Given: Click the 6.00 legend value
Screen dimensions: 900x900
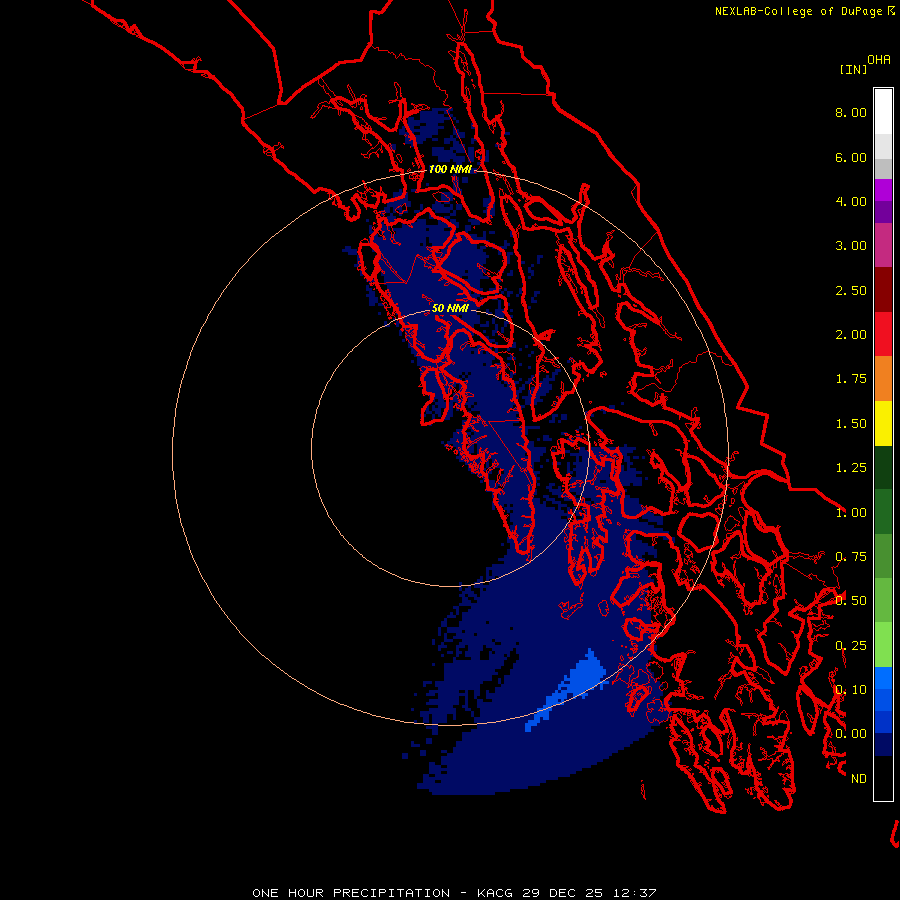Looking at the screenshot, I should pos(851,157).
